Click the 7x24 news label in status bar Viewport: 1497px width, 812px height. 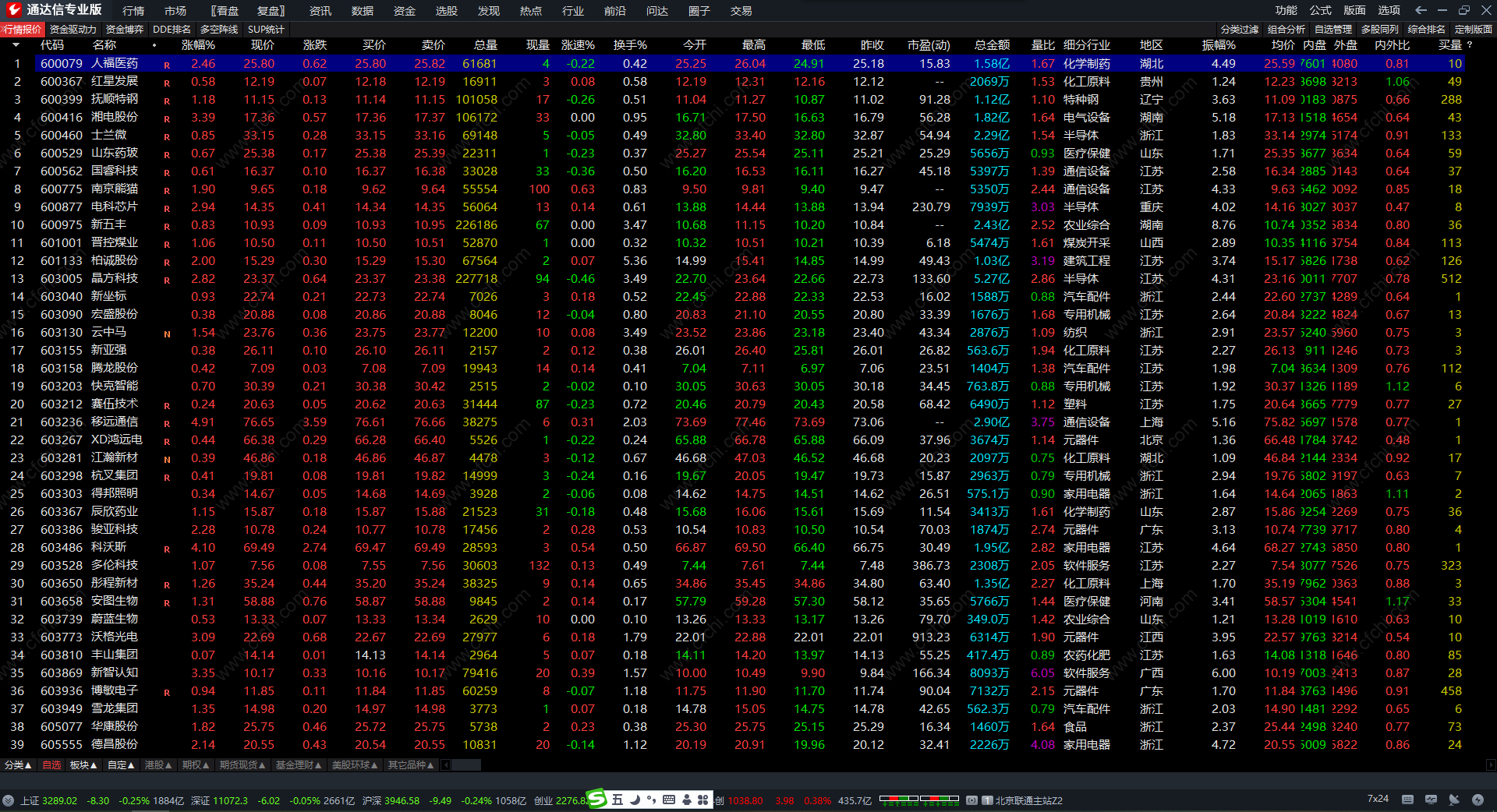click(1378, 799)
